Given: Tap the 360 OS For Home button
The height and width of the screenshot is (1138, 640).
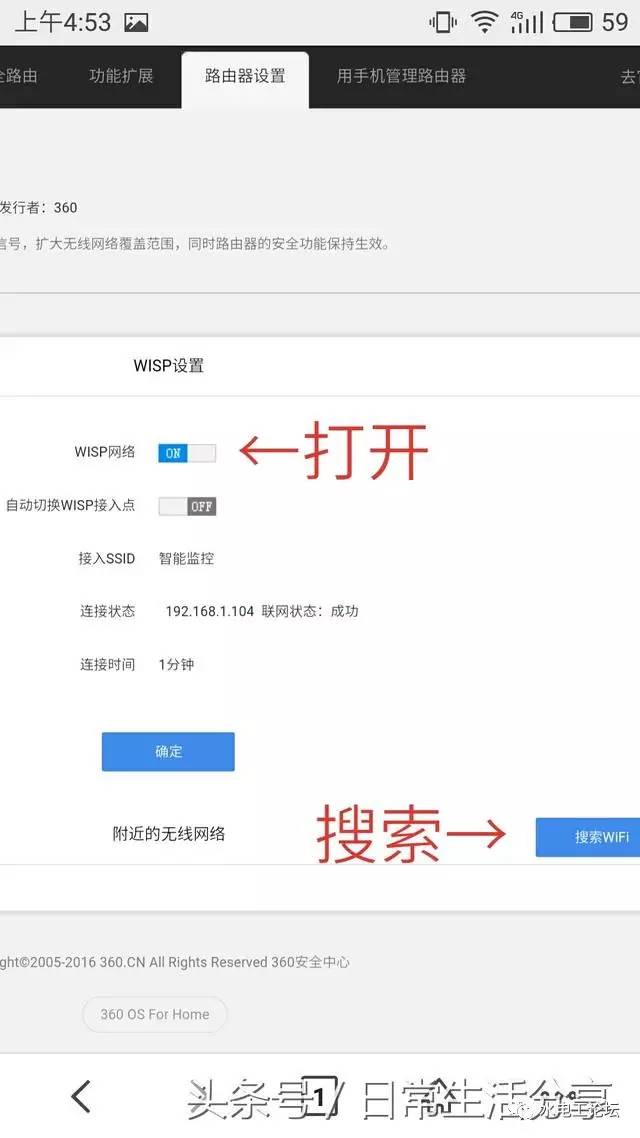Looking at the screenshot, I should (155, 1014).
